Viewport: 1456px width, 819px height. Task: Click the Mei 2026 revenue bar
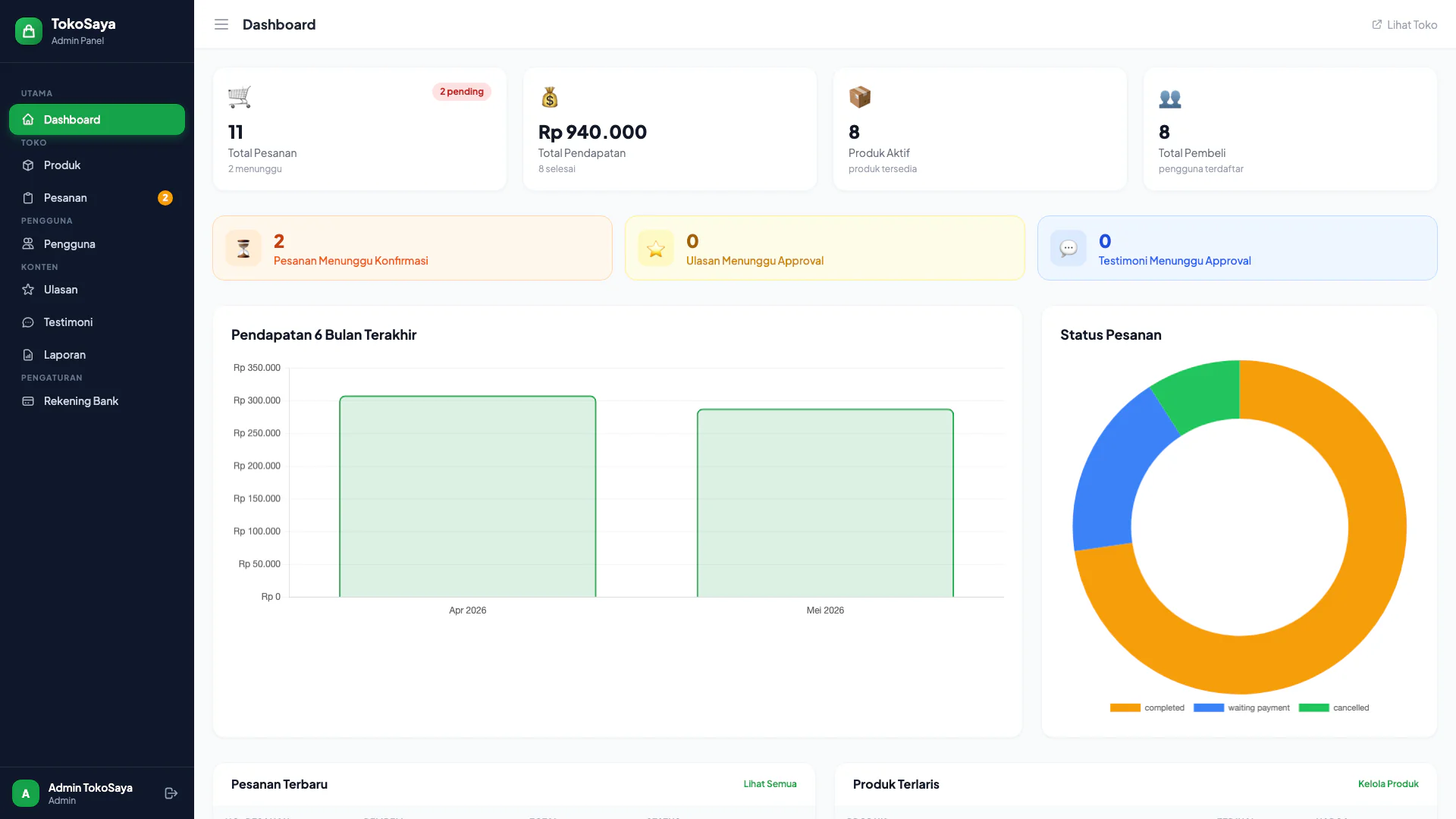pyautogui.click(x=825, y=504)
